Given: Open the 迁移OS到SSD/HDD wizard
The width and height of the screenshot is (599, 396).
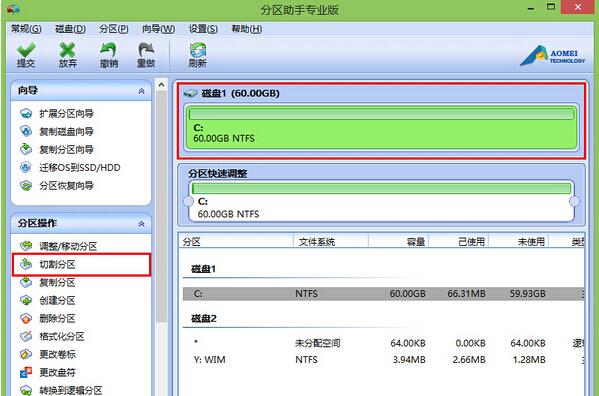Looking at the screenshot, I should pyautogui.click(x=70, y=168).
